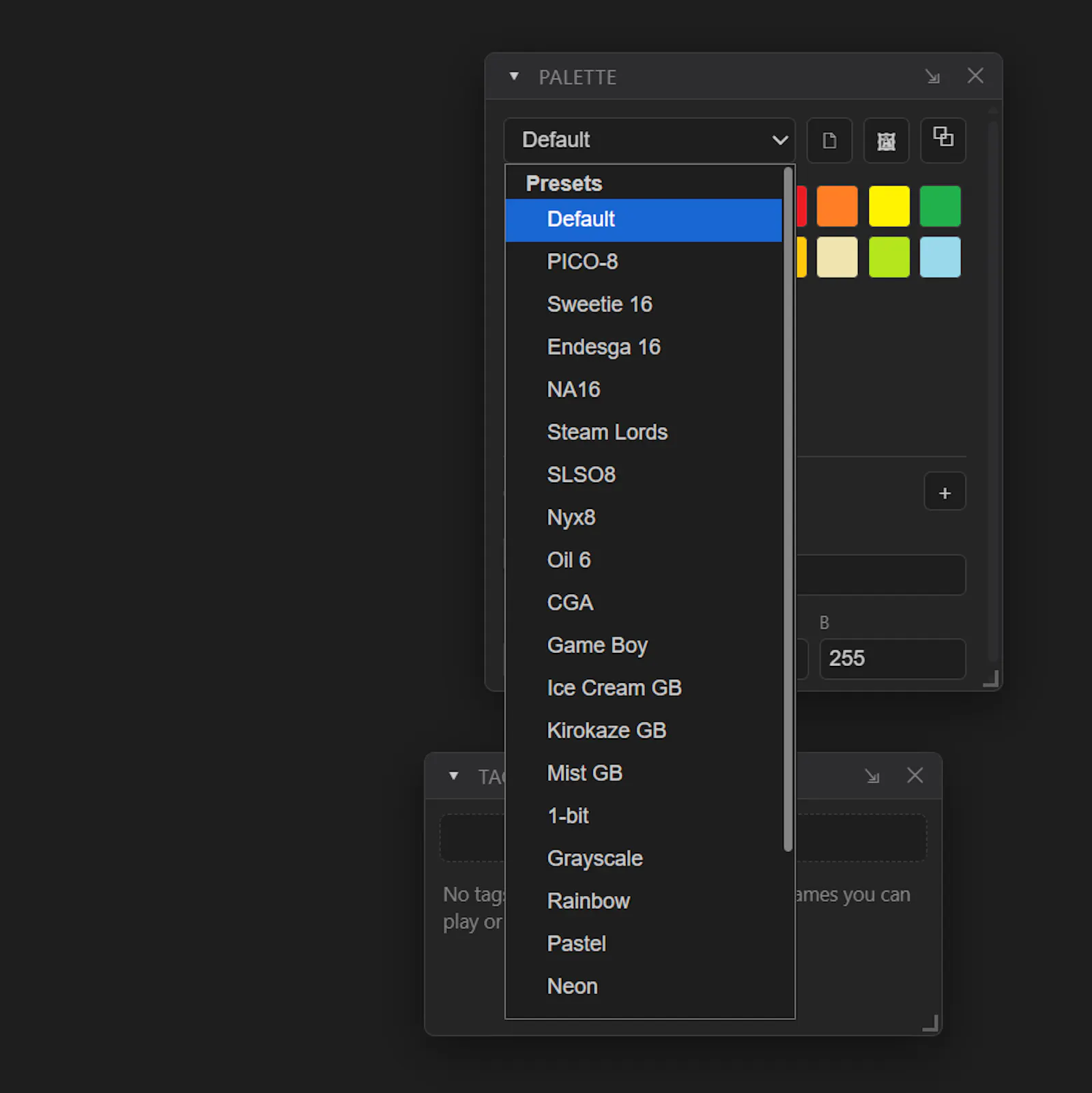
Task: Click the blank page icon in Palette panel
Action: [829, 141]
